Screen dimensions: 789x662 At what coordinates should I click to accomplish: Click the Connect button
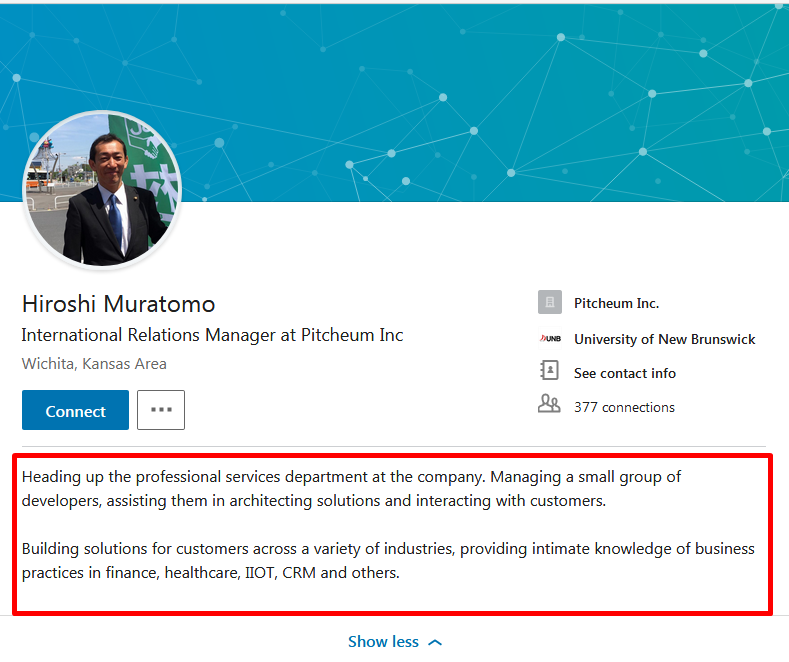[x=75, y=410]
